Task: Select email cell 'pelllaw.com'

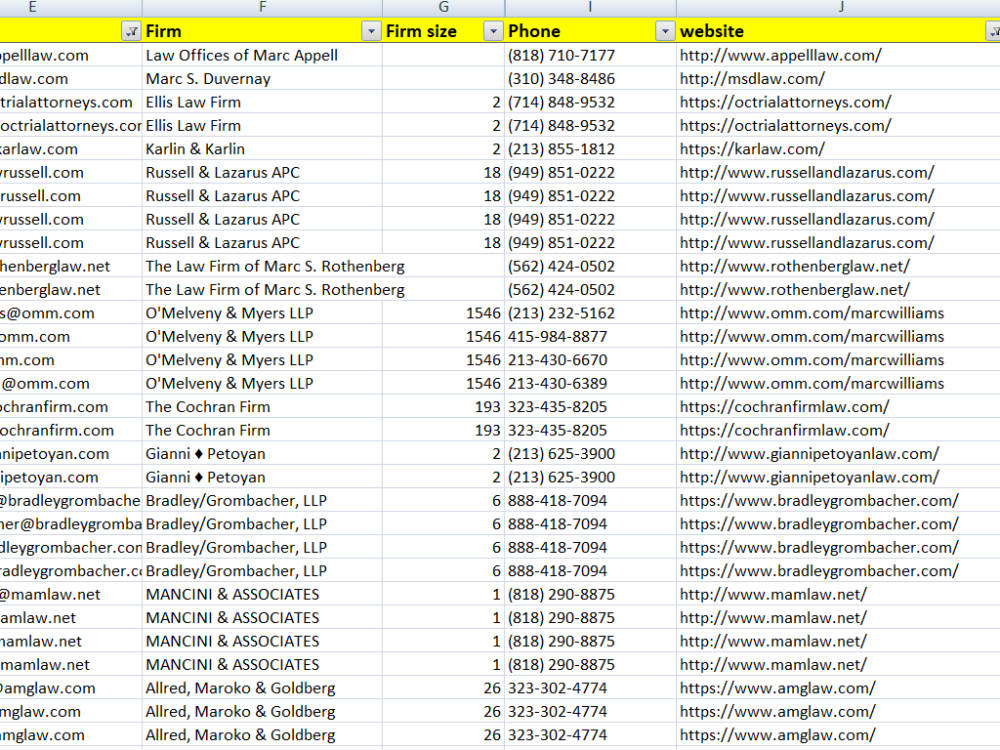Action: pos(71,55)
